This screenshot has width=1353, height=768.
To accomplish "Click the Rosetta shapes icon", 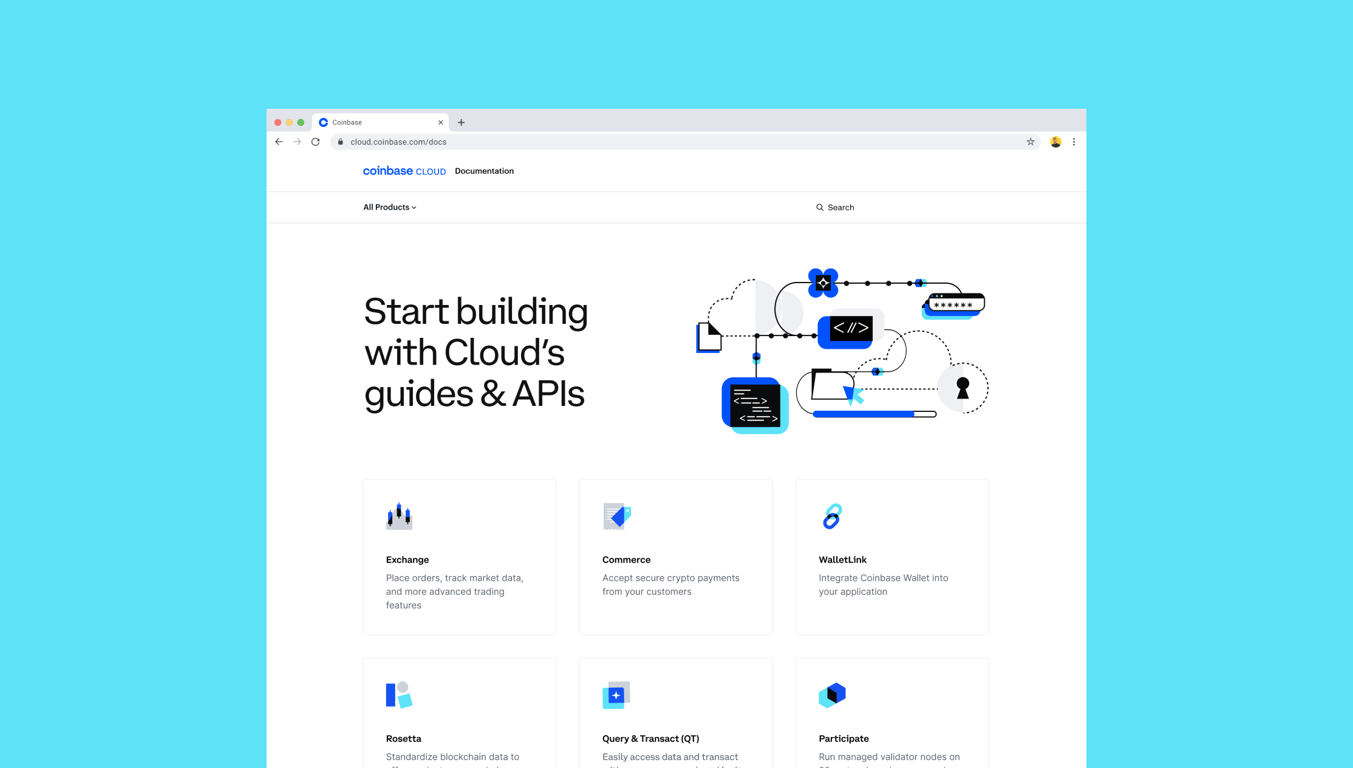I will click(399, 695).
